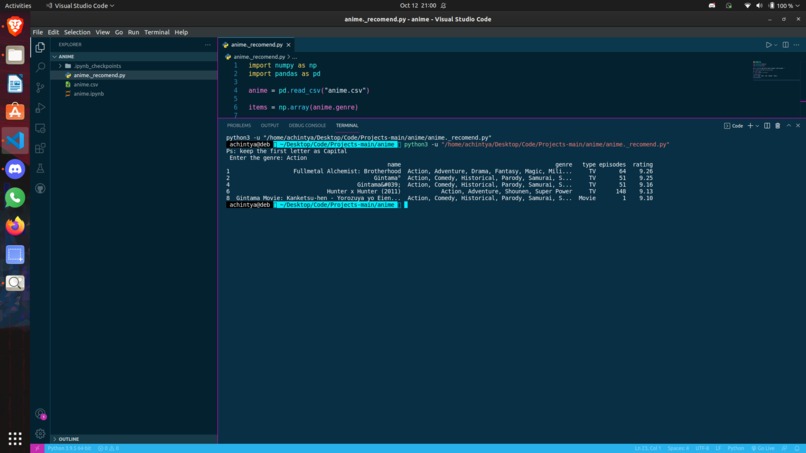The image size is (806, 453).
Task: Open the Visual Studio Code app menu
Action: point(80,6)
